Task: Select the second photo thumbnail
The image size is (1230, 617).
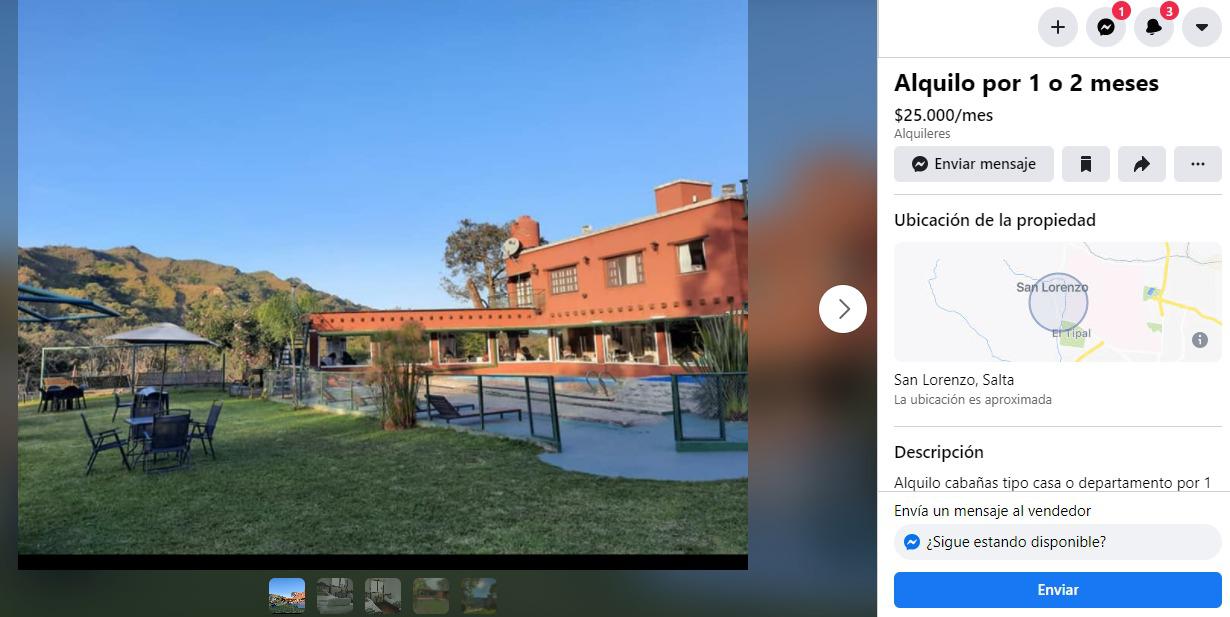Action: 335,596
